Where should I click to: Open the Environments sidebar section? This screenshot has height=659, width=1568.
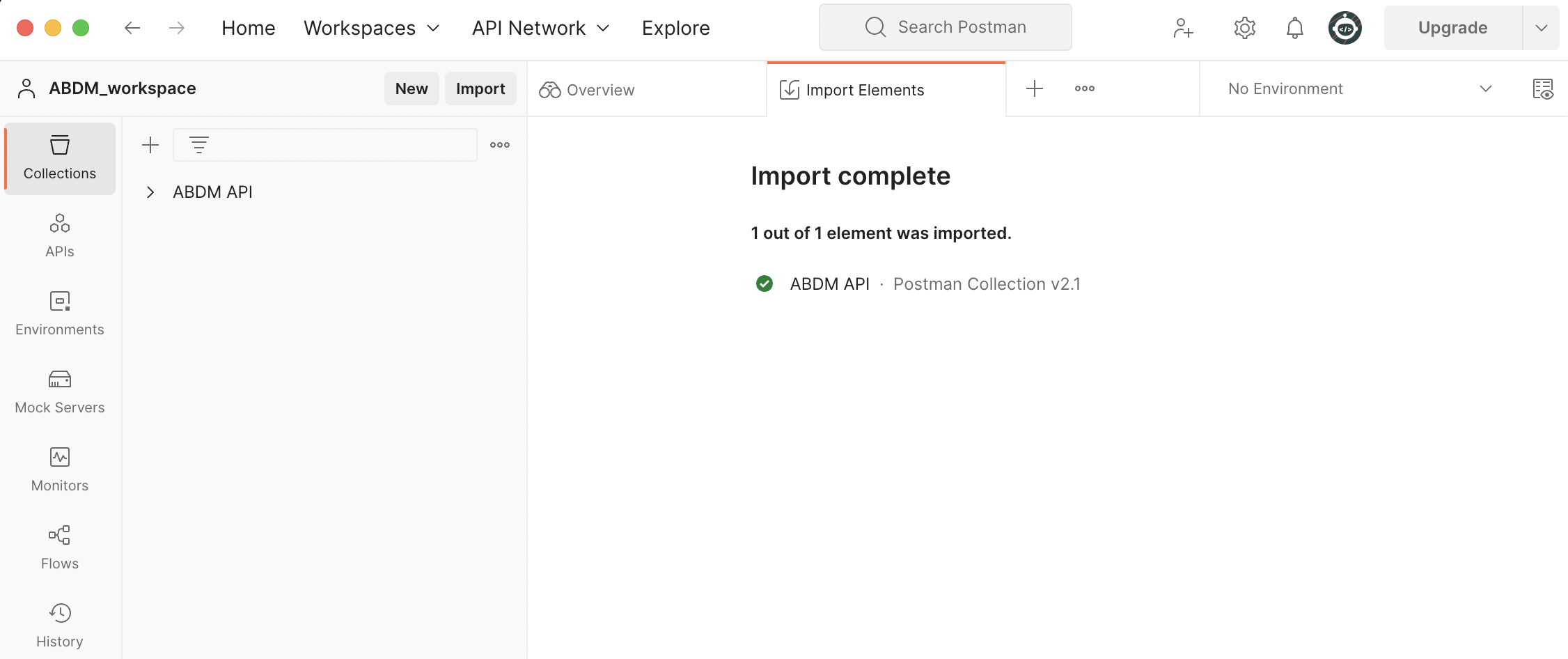(x=60, y=314)
